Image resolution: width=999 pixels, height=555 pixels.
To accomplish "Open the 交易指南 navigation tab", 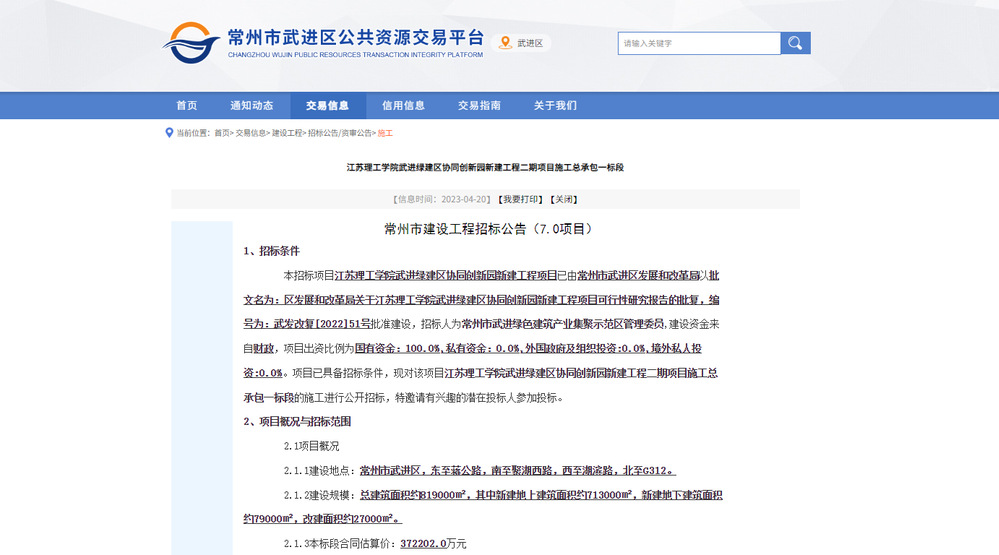I will pos(479,106).
